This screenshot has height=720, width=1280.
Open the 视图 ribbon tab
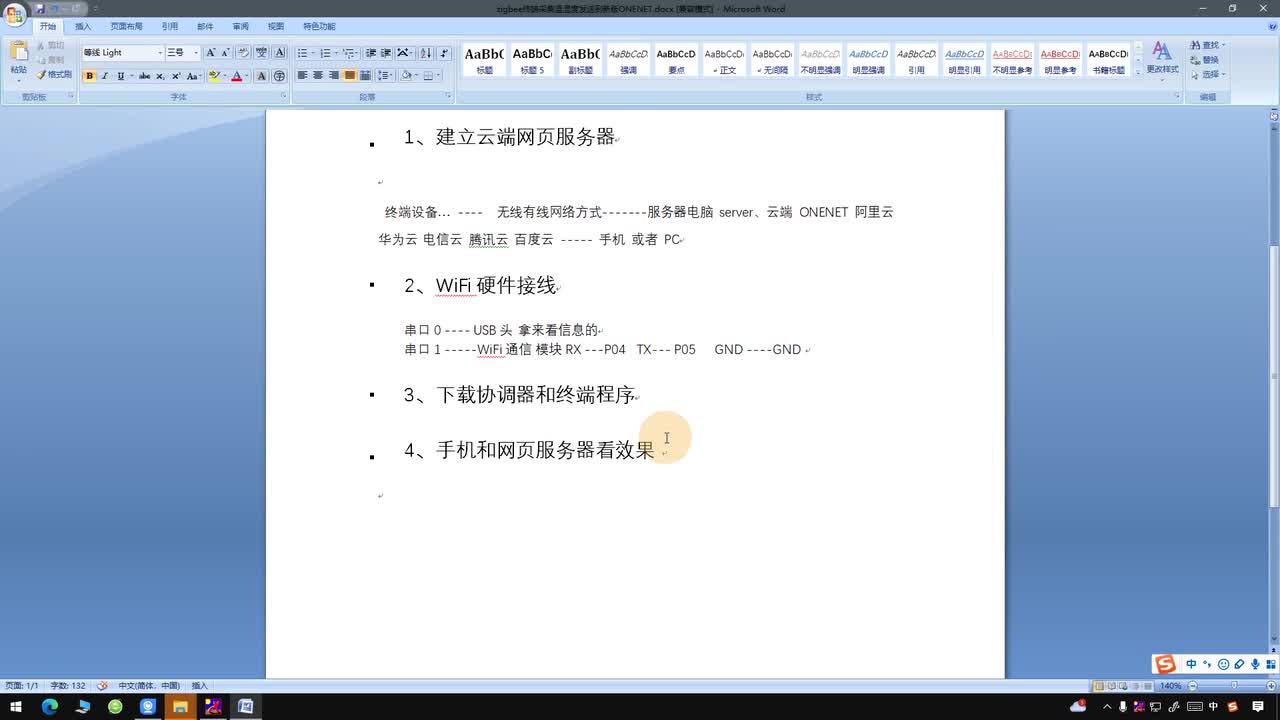pos(276,27)
